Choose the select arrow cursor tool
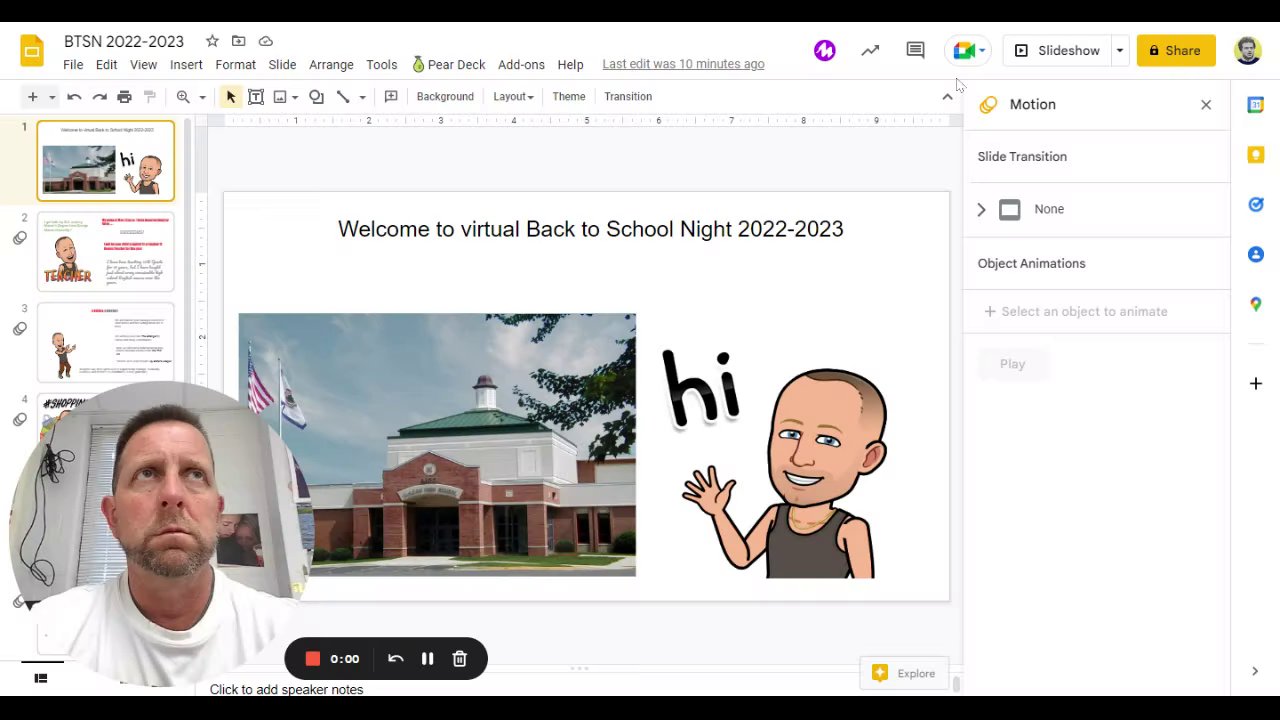The width and height of the screenshot is (1280, 720). click(x=231, y=96)
